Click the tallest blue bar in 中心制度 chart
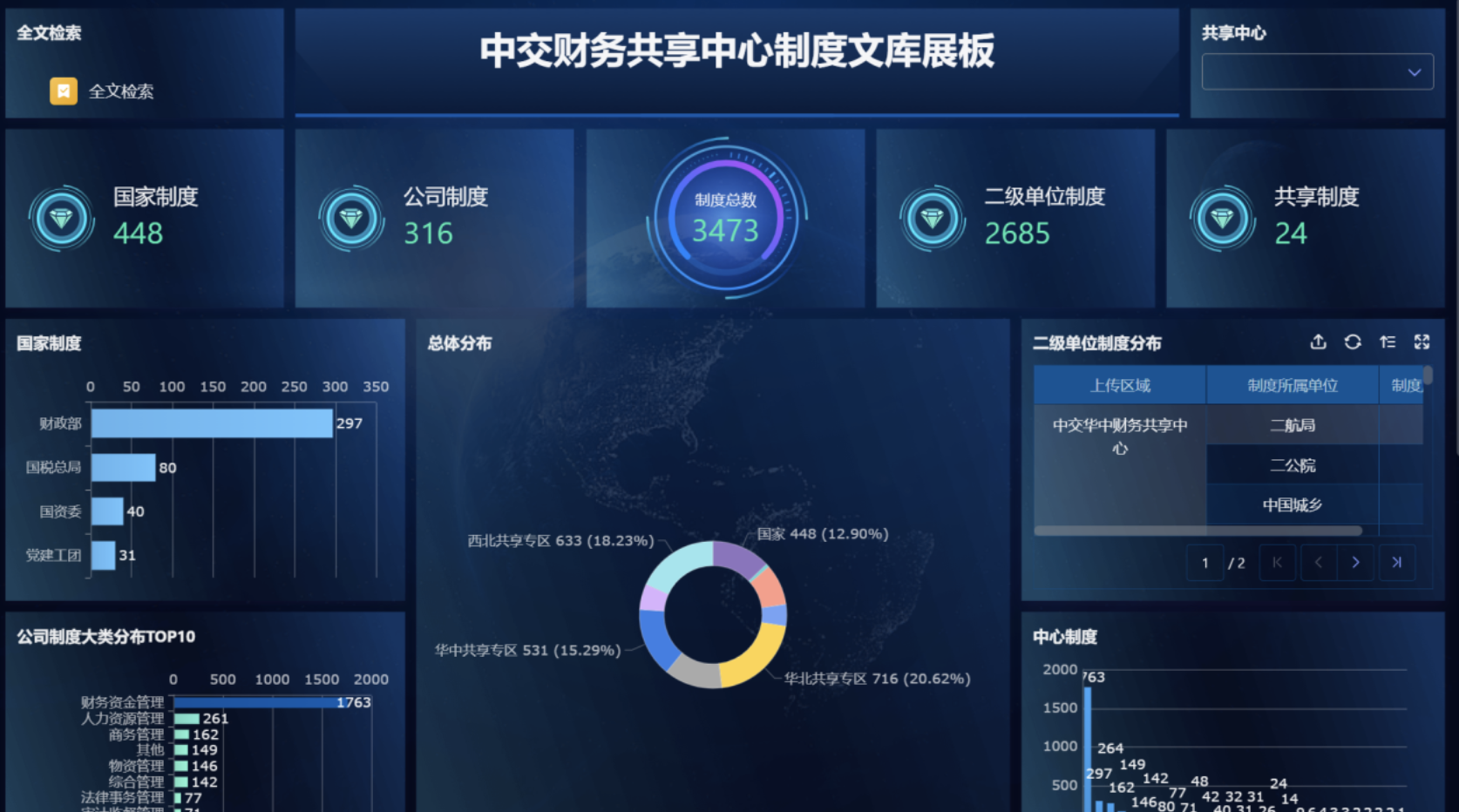Image resolution: width=1459 pixels, height=812 pixels. coord(1087,749)
